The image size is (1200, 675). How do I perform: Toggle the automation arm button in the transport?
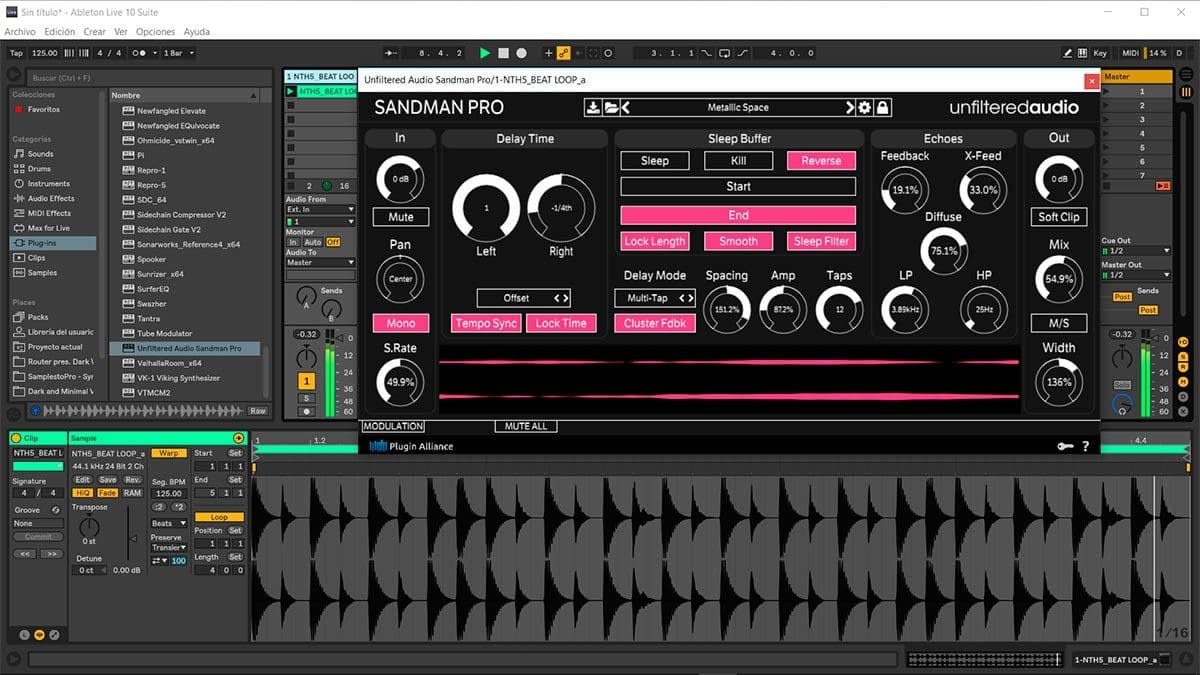pos(564,53)
